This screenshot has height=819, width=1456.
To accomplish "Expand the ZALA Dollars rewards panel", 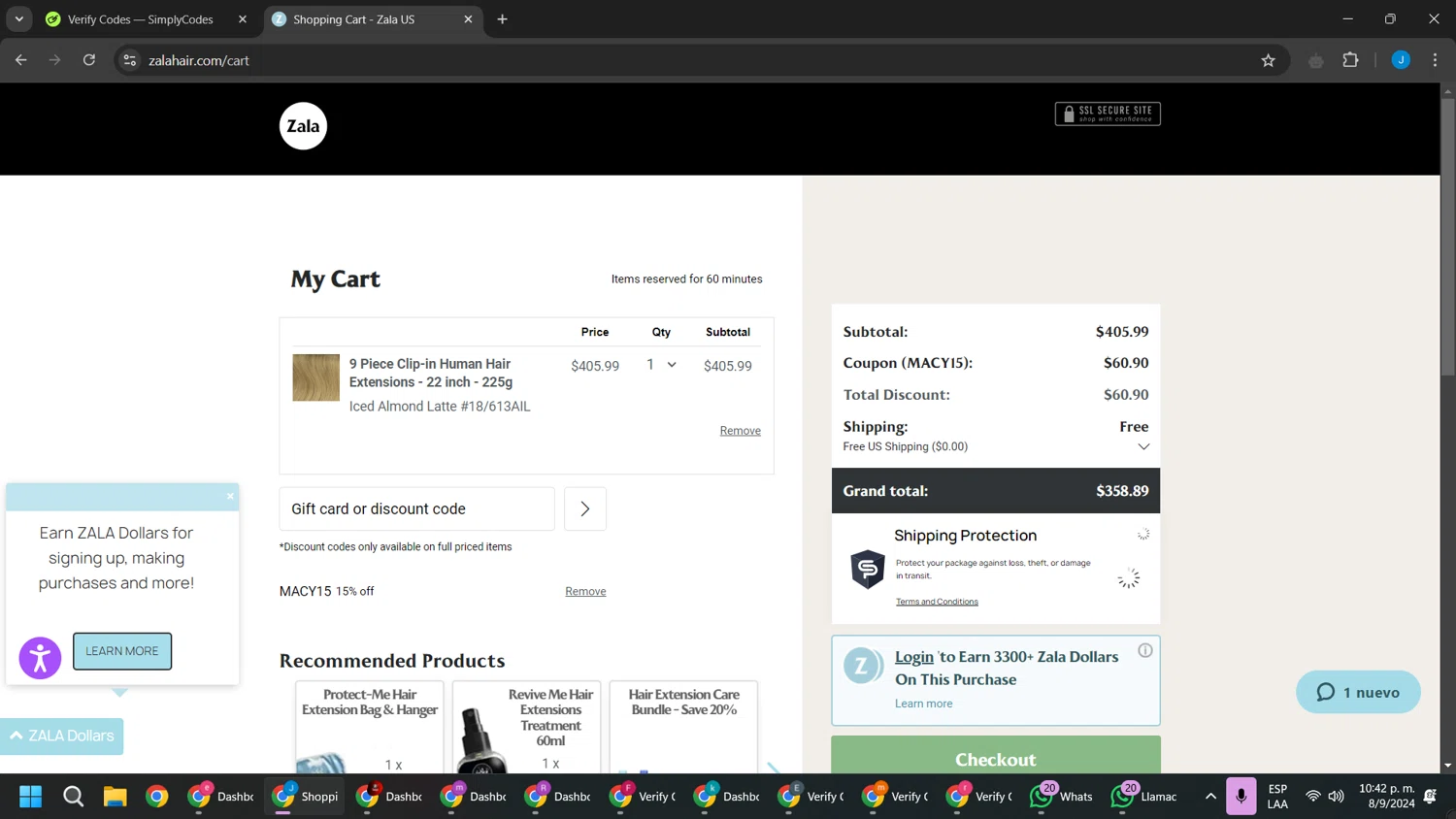I will pos(62,736).
